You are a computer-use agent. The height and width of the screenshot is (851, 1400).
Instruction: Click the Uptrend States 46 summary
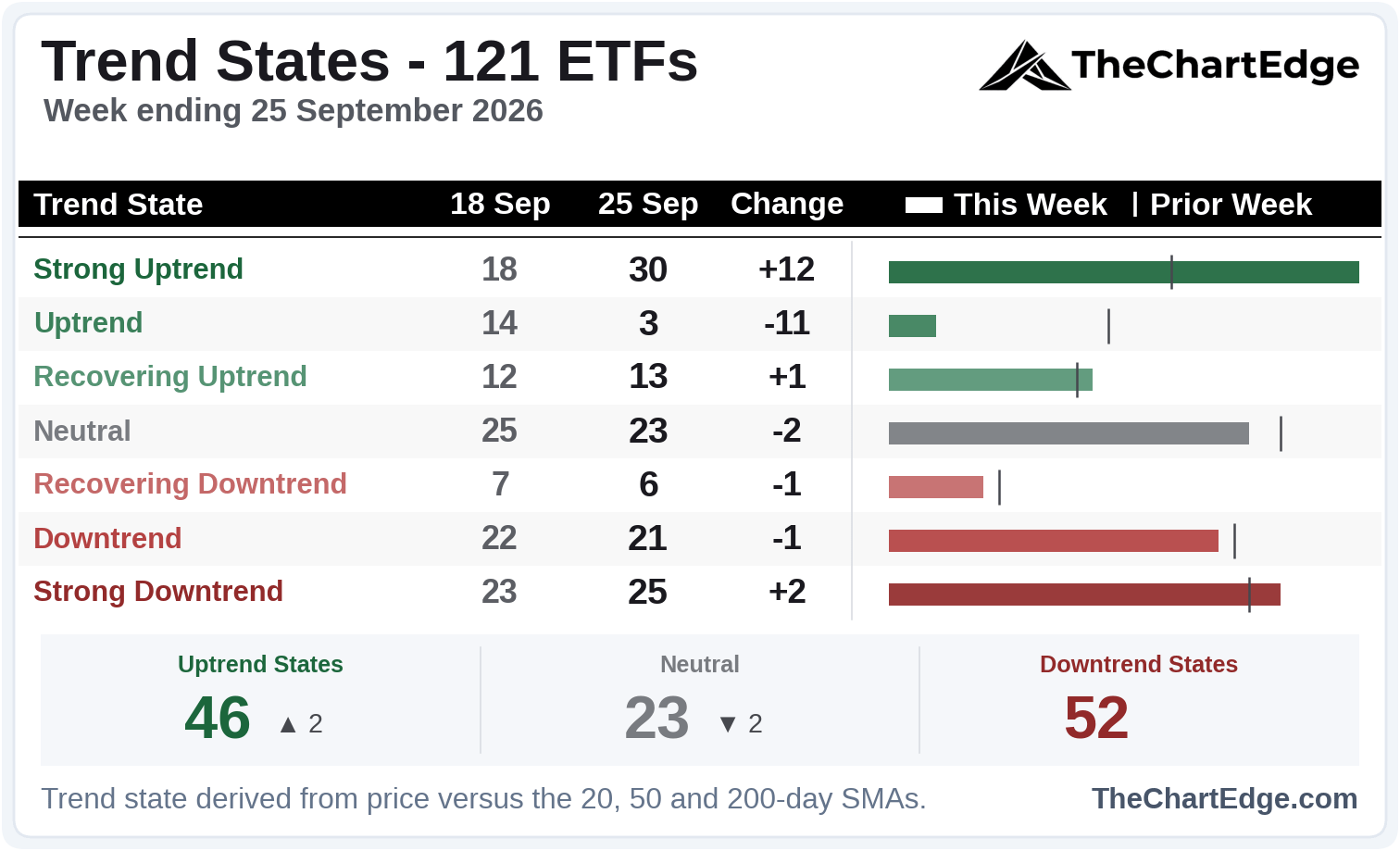[x=260, y=701]
